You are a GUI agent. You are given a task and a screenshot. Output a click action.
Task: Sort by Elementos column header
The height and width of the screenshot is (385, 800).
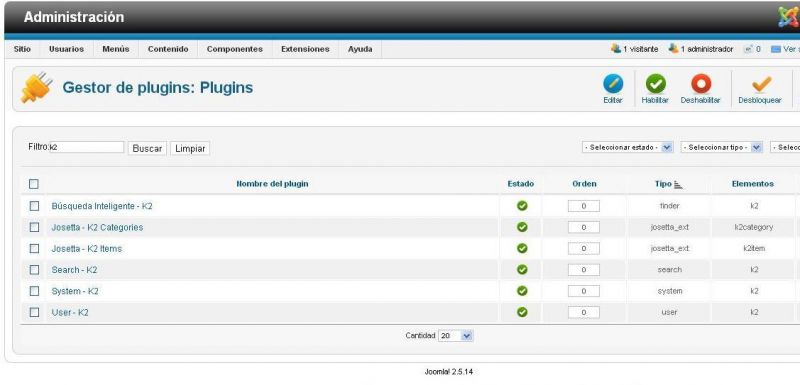tap(753, 184)
